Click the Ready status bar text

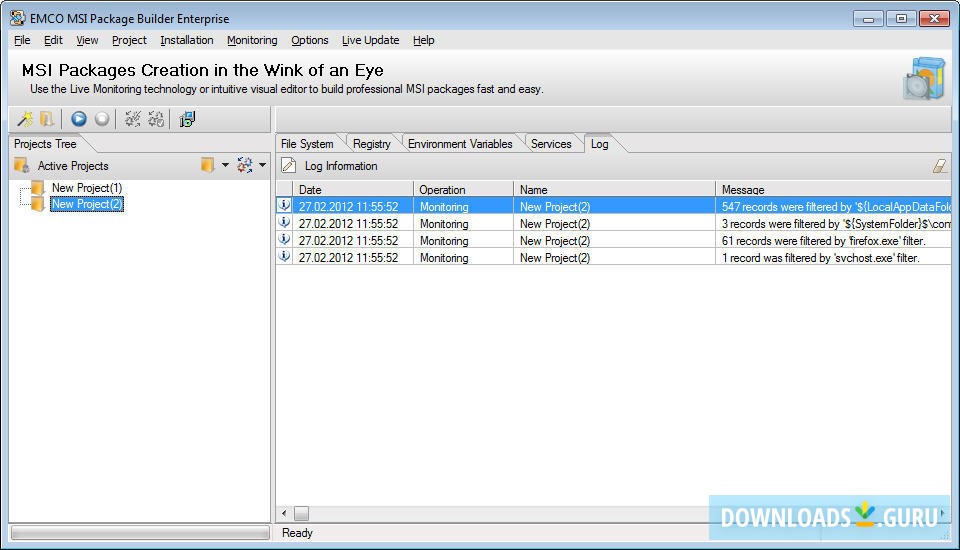[297, 533]
